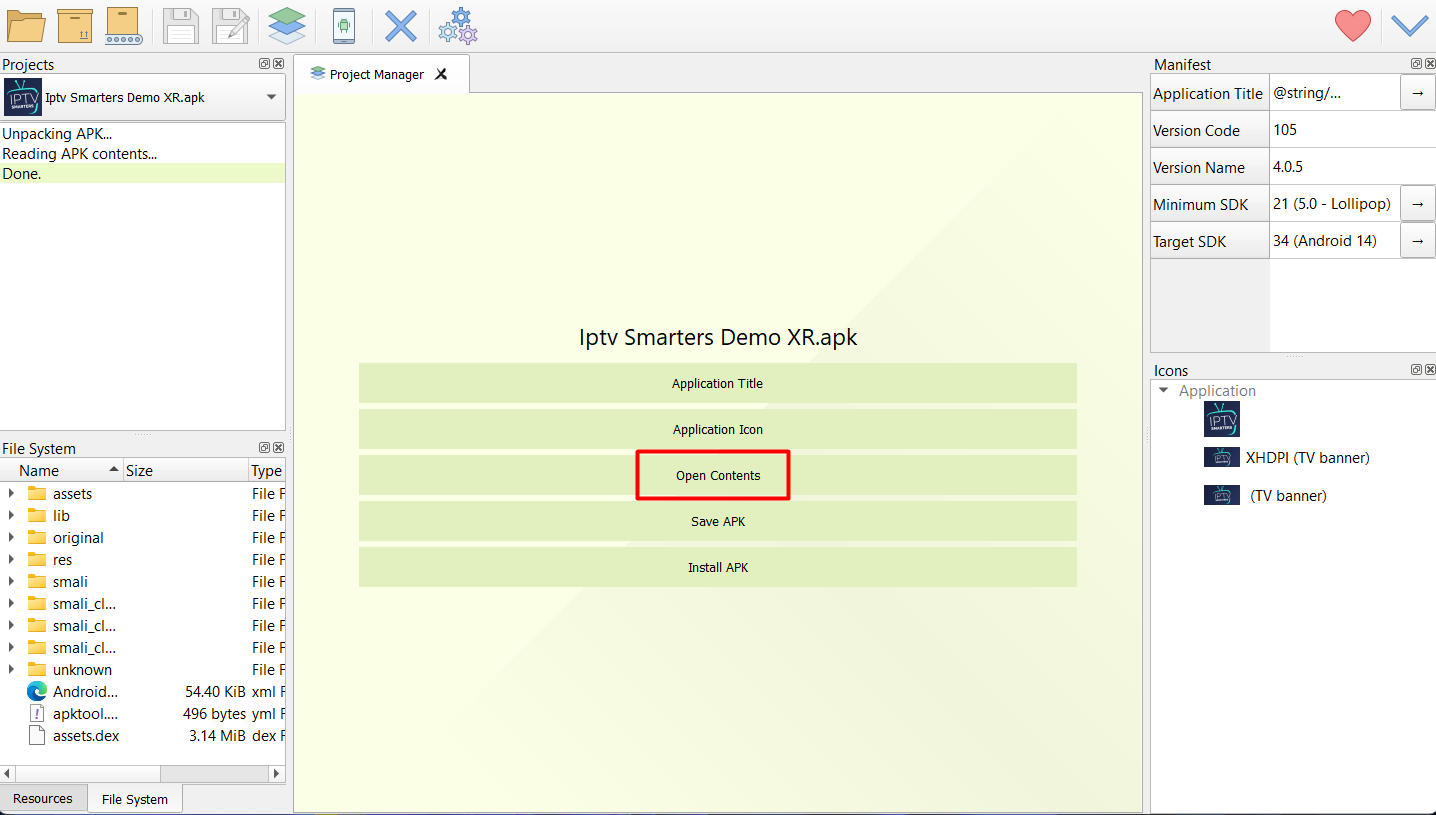Click the Install APK phone icon
1436x815 pixels.
(344, 26)
